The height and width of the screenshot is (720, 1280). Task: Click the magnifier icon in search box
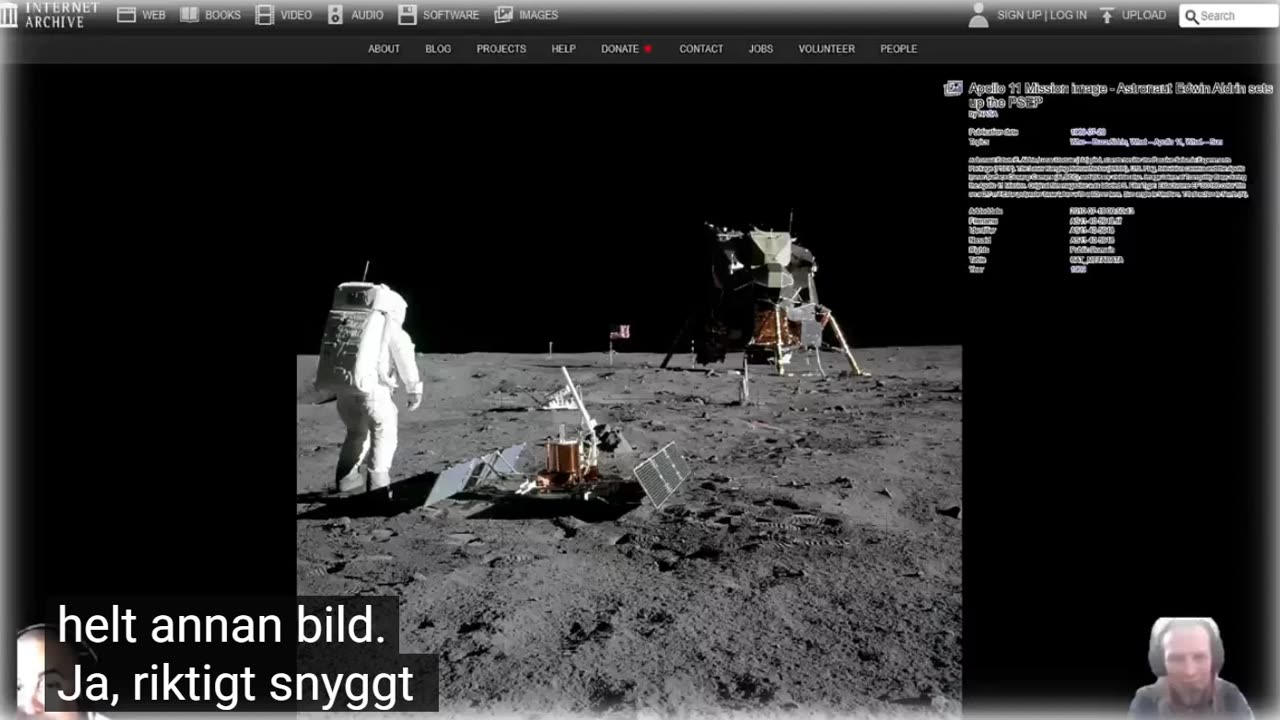pyautogui.click(x=1191, y=16)
